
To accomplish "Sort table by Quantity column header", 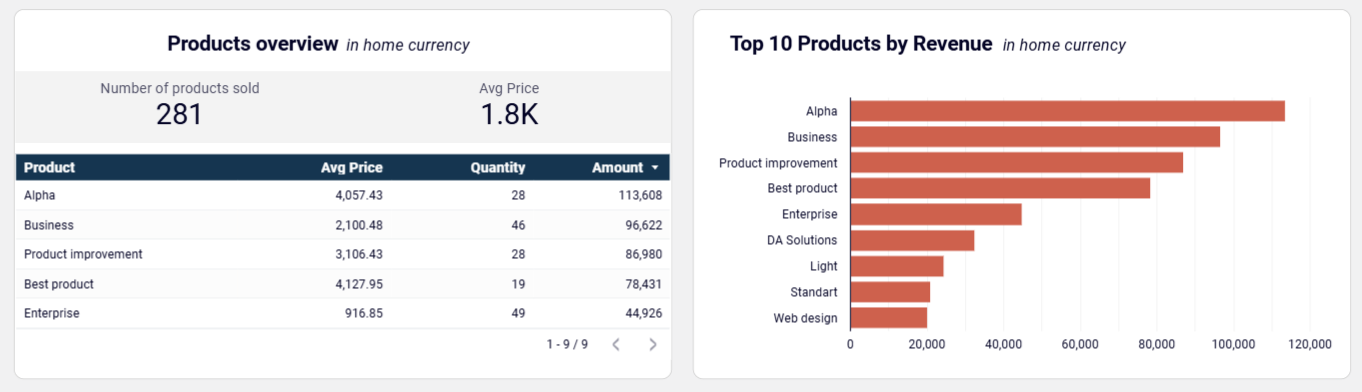I will (x=498, y=168).
